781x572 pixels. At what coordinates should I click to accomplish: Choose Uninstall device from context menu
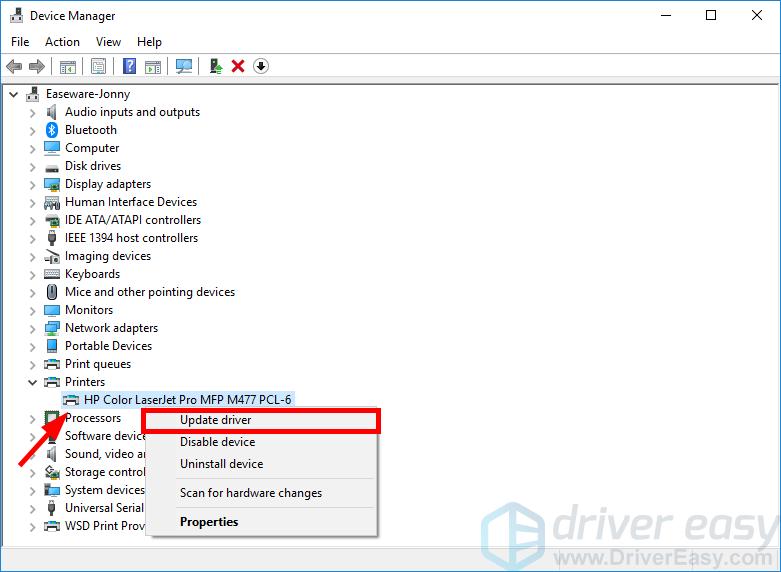pos(261,464)
